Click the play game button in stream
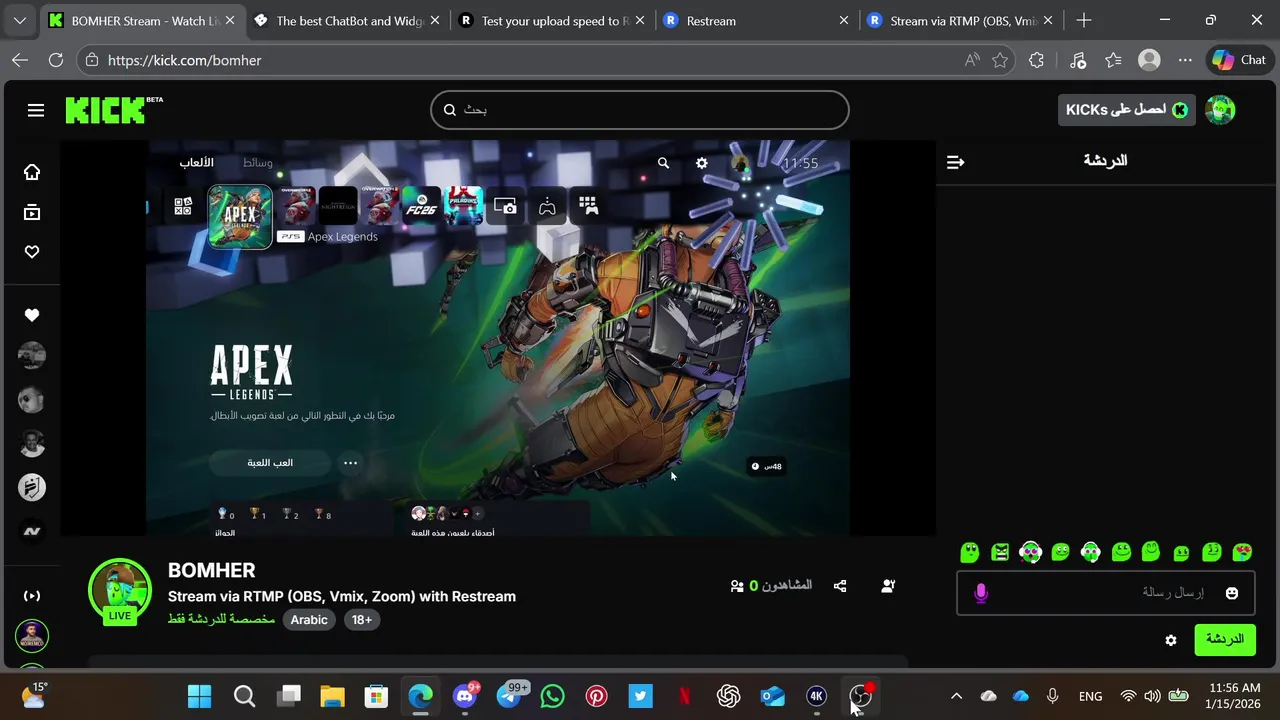1280x720 pixels. click(270, 463)
